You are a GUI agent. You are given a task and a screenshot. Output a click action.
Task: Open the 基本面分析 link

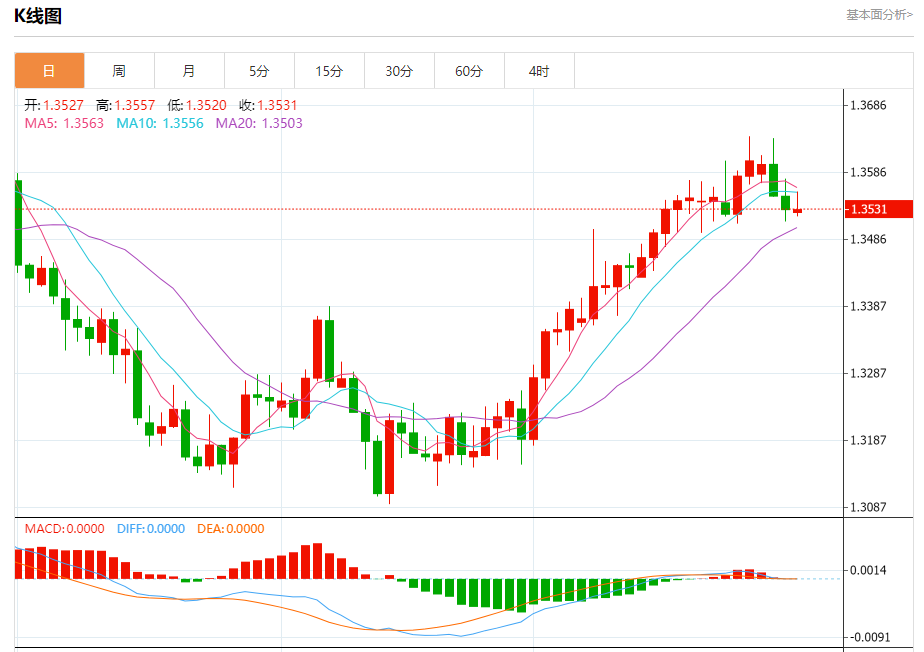(879, 15)
